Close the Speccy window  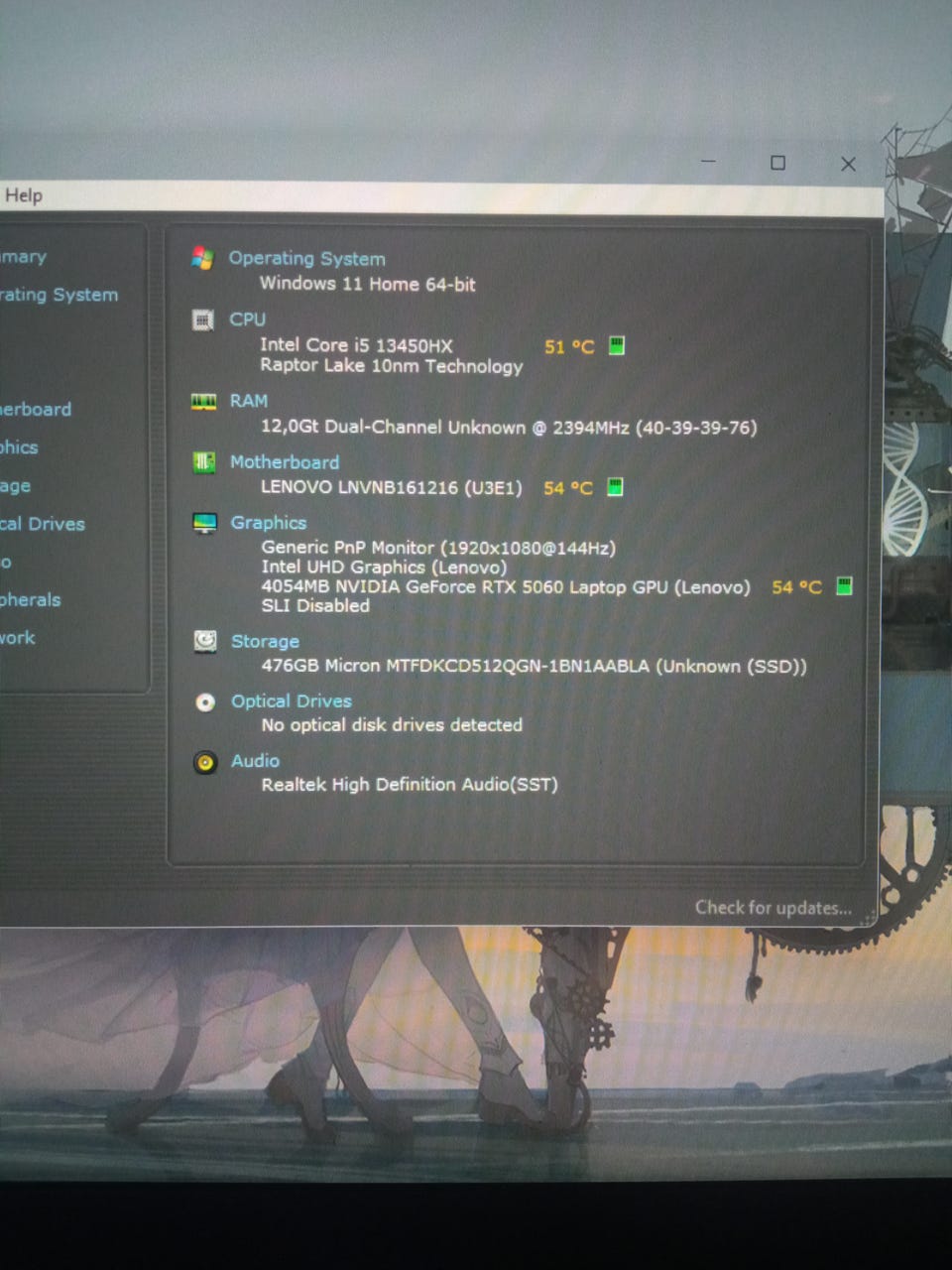click(x=848, y=164)
